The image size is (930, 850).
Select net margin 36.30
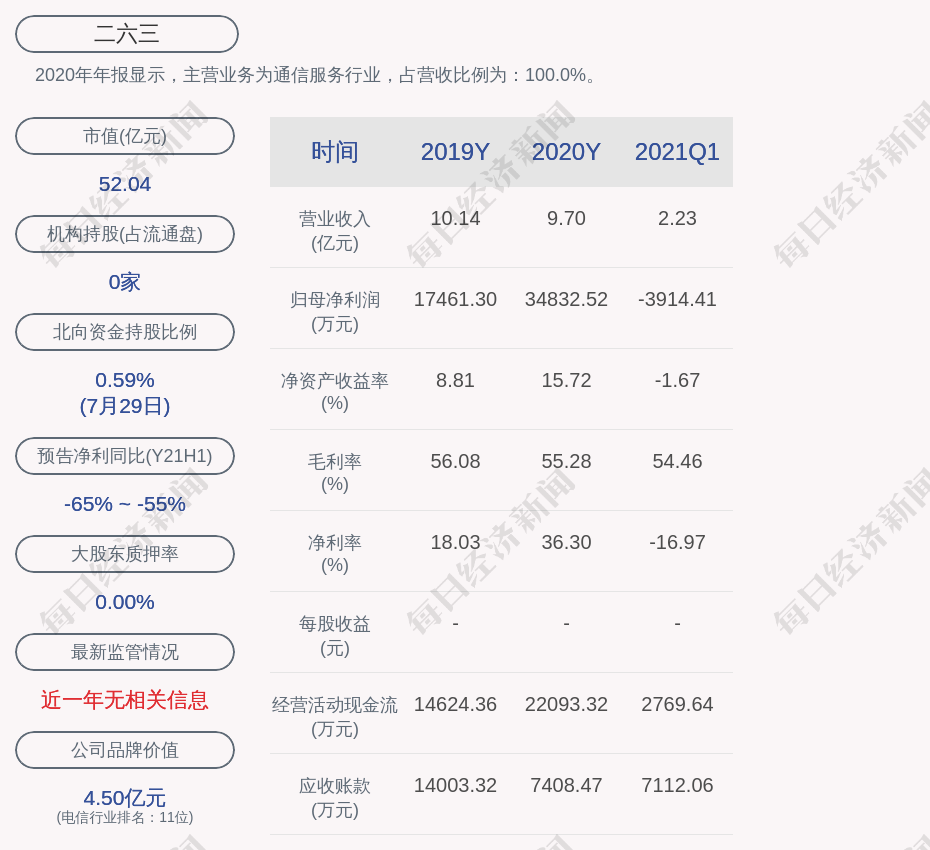(566, 542)
